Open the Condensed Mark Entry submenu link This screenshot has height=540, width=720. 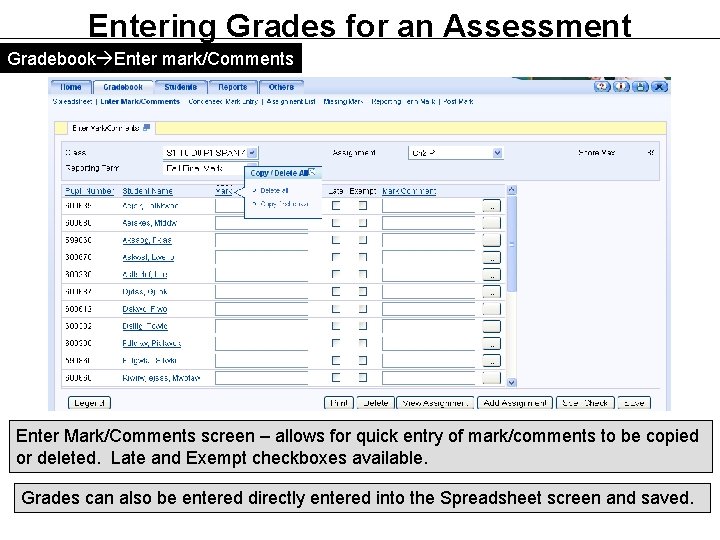tap(223, 101)
